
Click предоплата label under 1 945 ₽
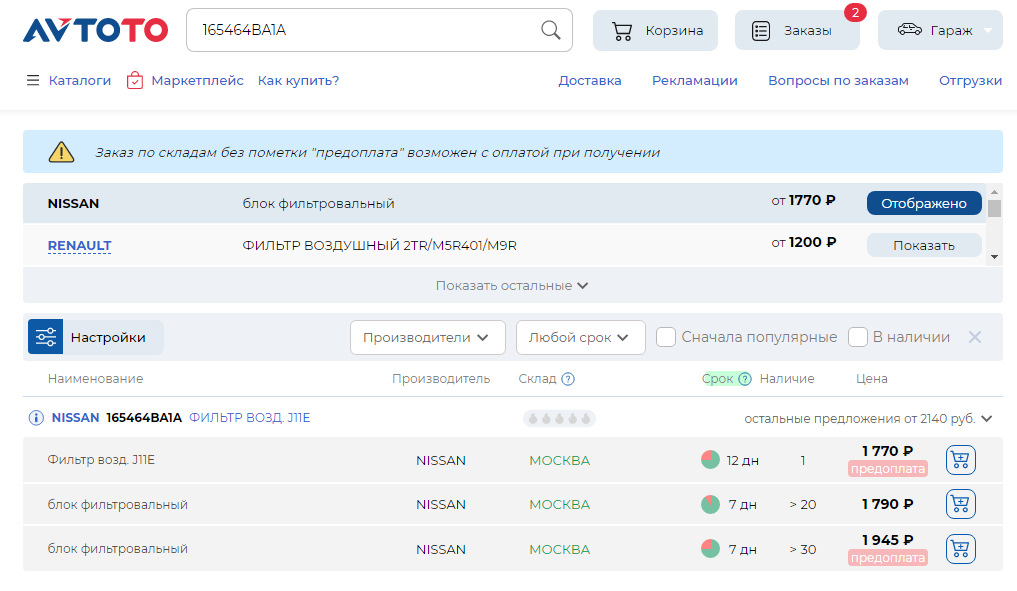(887, 557)
